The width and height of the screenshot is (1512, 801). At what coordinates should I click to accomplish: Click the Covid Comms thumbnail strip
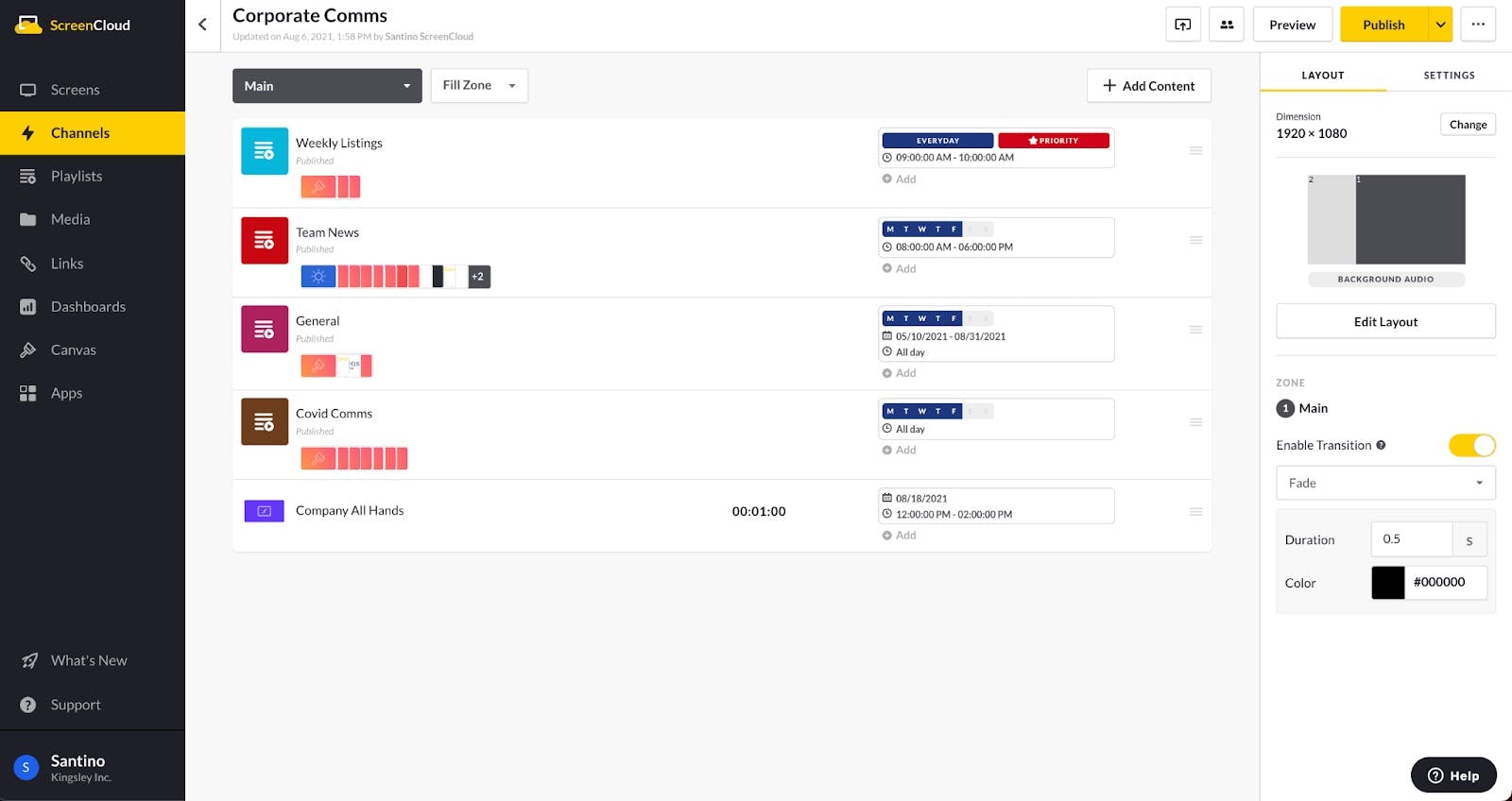click(354, 459)
